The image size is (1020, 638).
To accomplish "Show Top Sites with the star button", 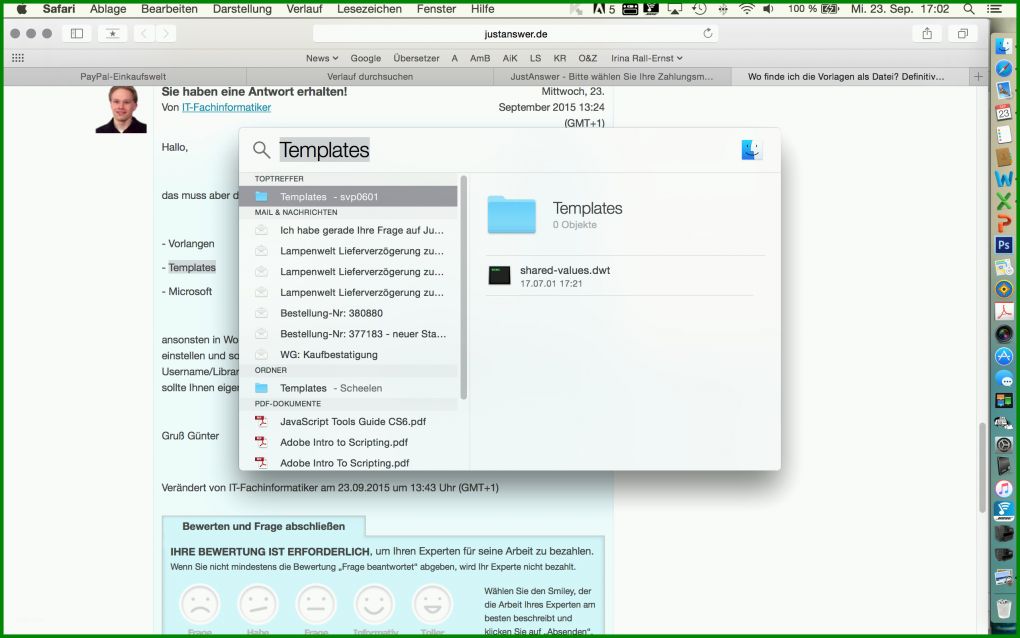I will click(x=113, y=34).
